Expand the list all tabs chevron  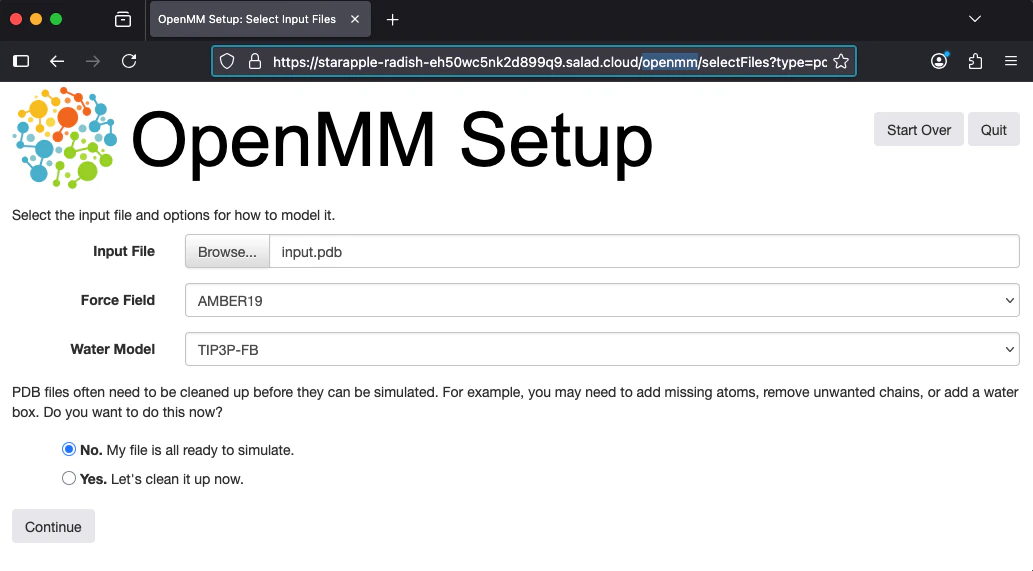click(975, 19)
